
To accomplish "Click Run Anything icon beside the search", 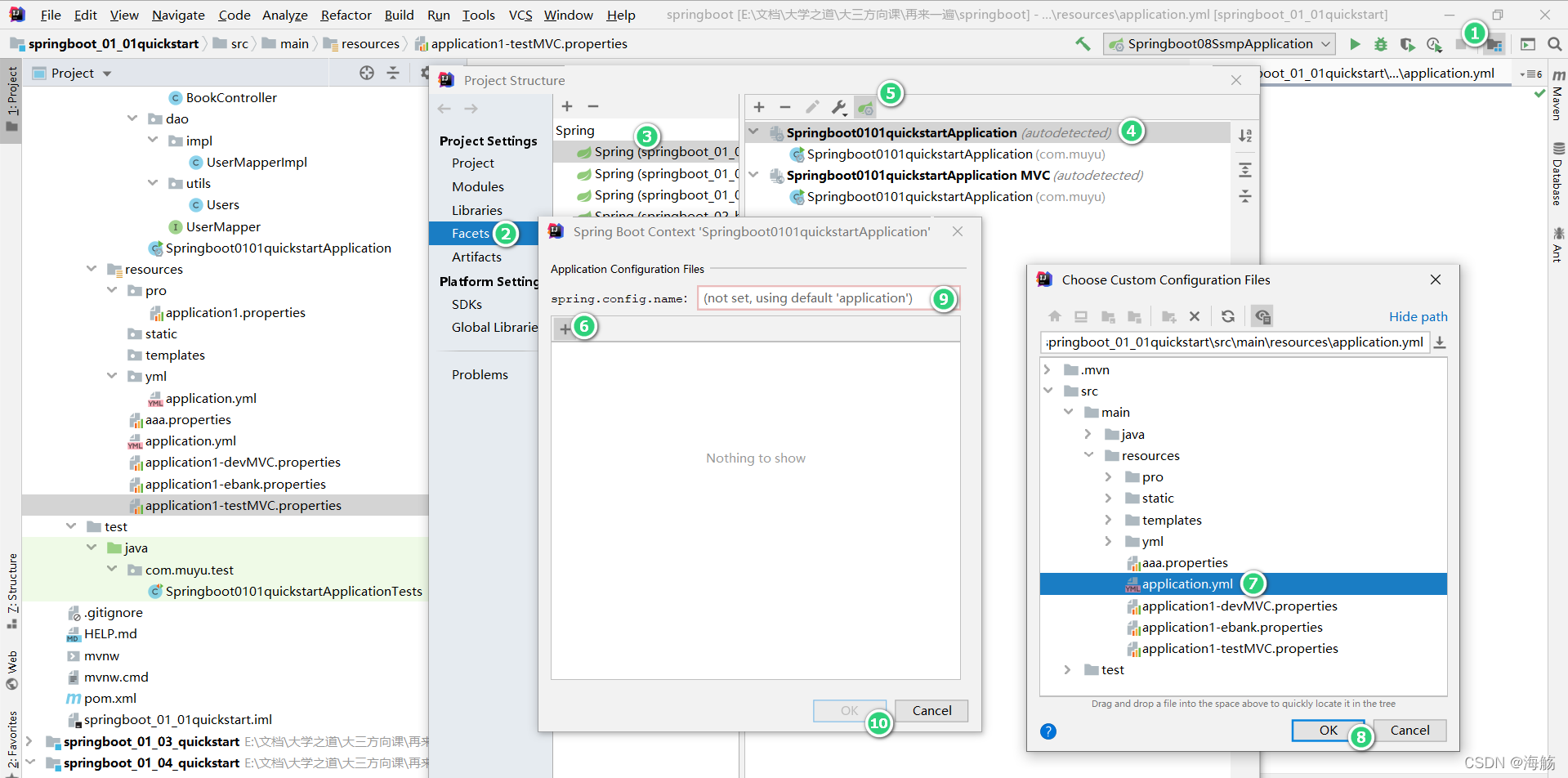I will (1528, 44).
